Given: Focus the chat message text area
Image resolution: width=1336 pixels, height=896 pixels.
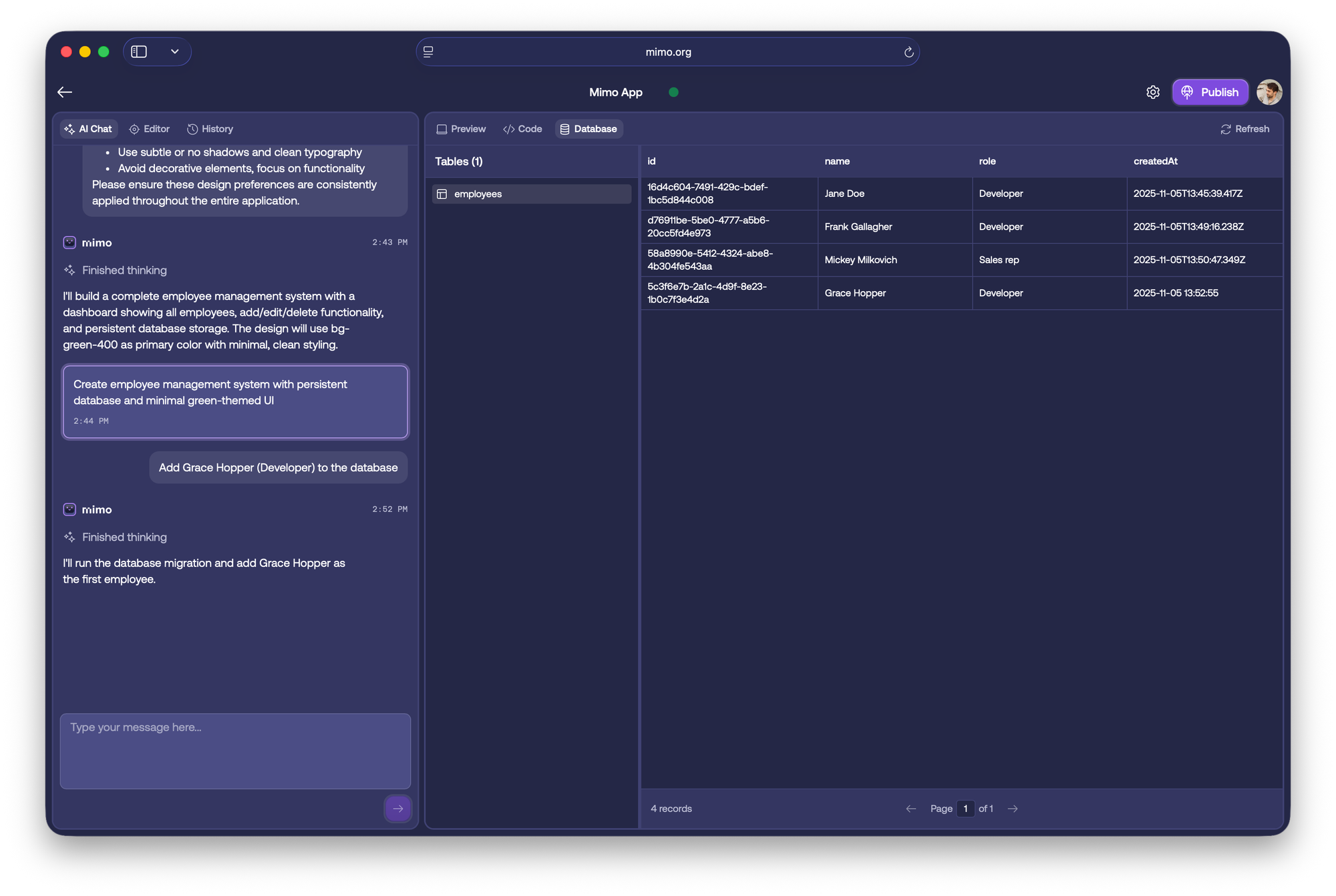Looking at the screenshot, I should 235,751.
